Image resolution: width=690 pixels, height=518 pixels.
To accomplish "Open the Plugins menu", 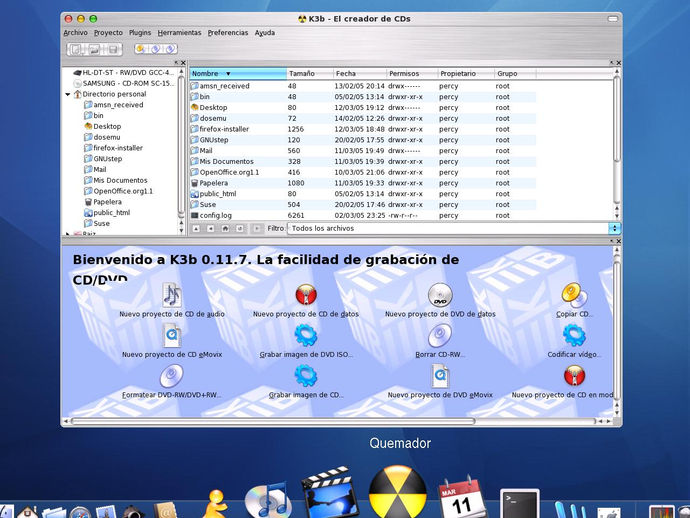I will tap(140, 33).
